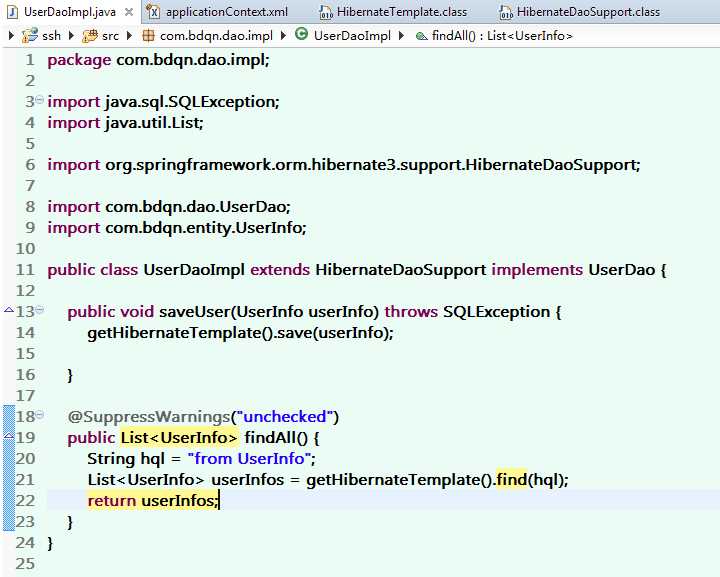Collapse the imports fold marker on line 3
This screenshot has width=720, height=577.
pyautogui.click(x=39, y=99)
